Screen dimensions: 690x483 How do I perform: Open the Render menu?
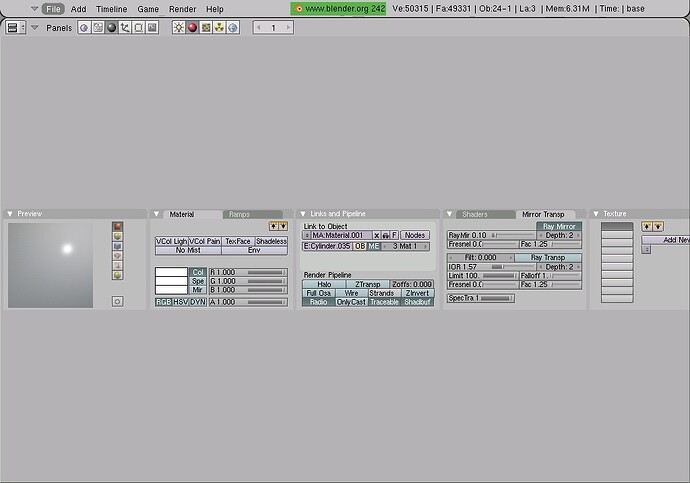point(183,9)
